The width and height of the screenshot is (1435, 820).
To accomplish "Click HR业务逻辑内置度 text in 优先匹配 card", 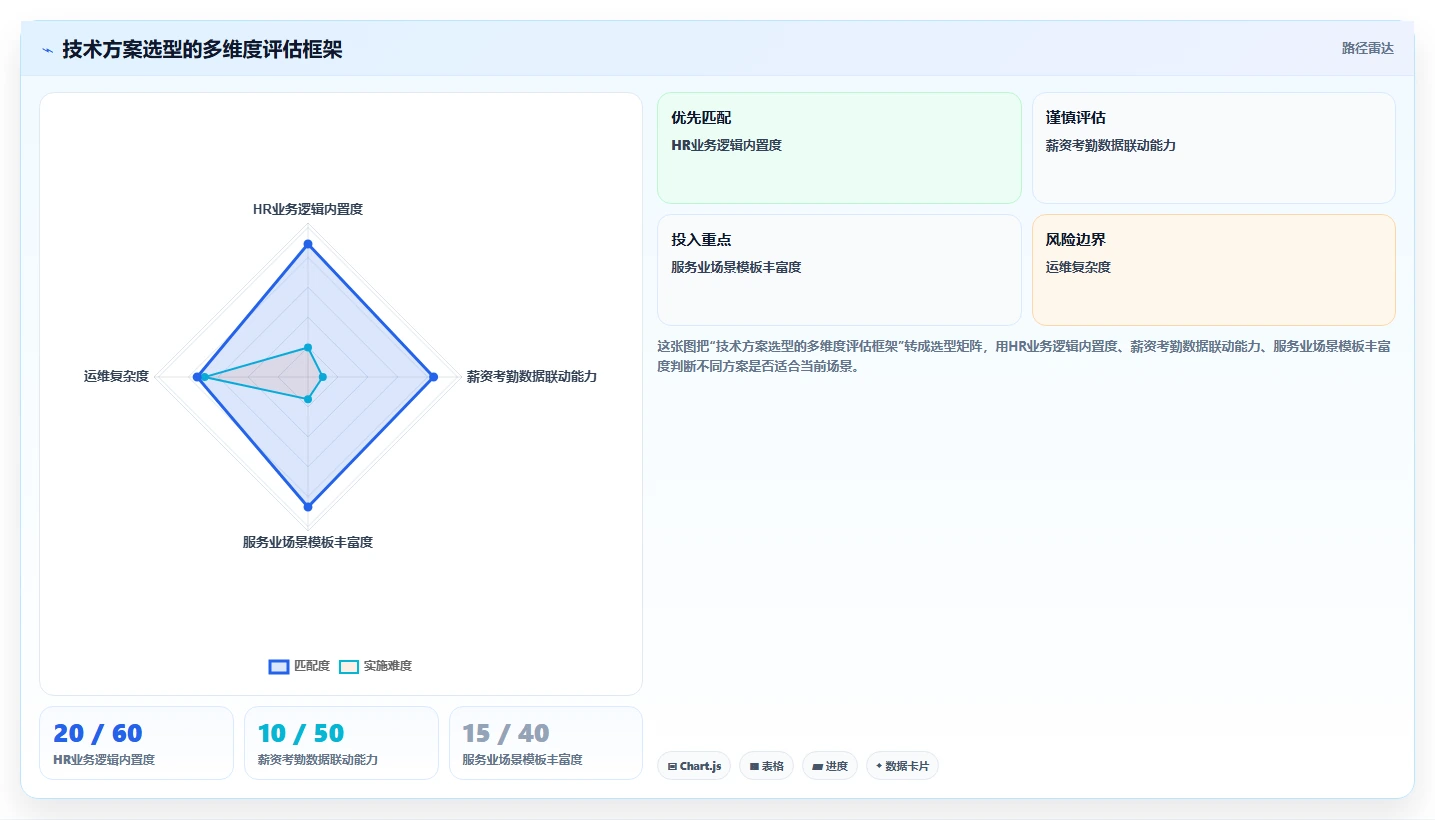I will [x=726, y=145].
